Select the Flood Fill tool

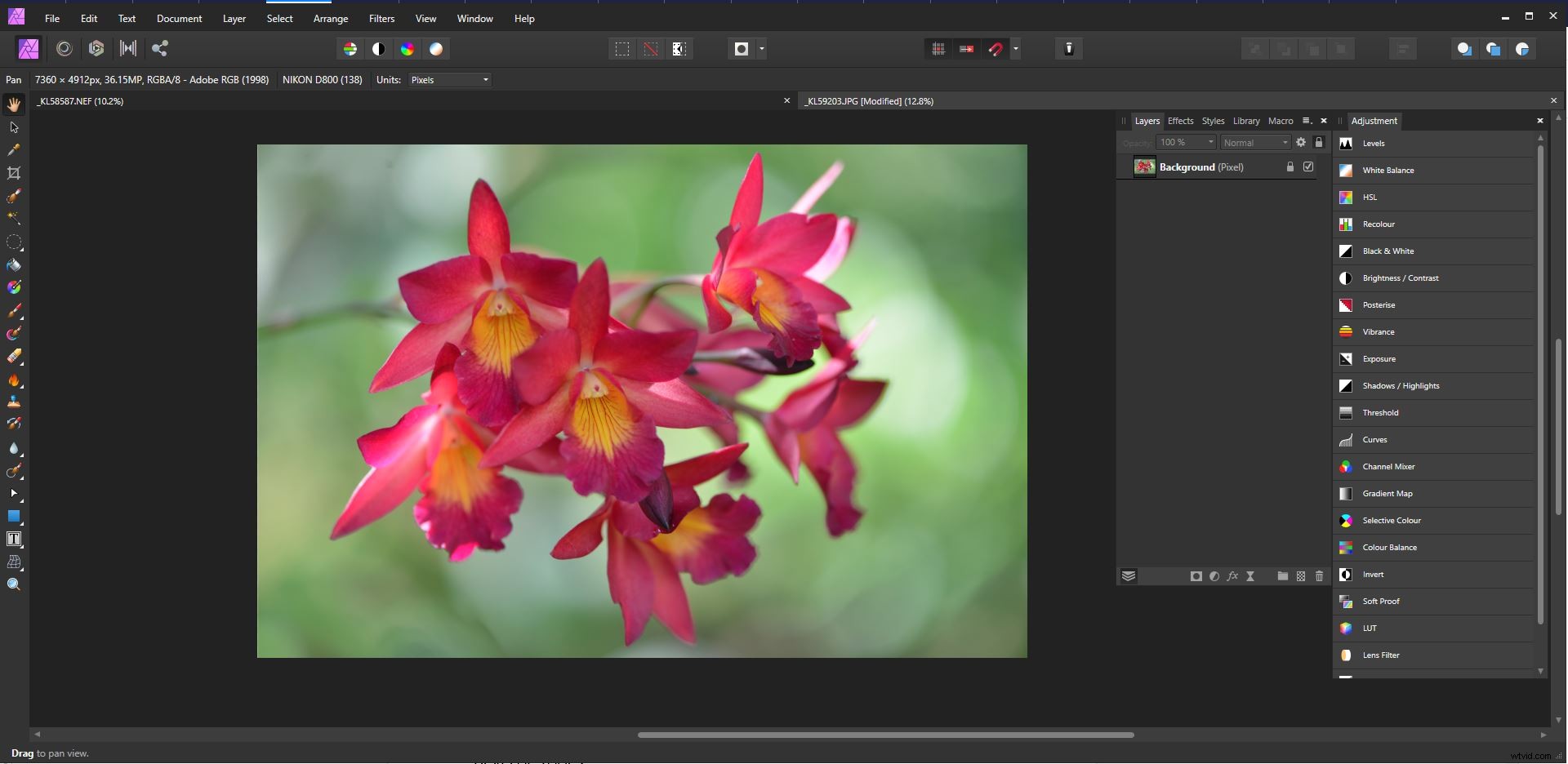[14, 265]
